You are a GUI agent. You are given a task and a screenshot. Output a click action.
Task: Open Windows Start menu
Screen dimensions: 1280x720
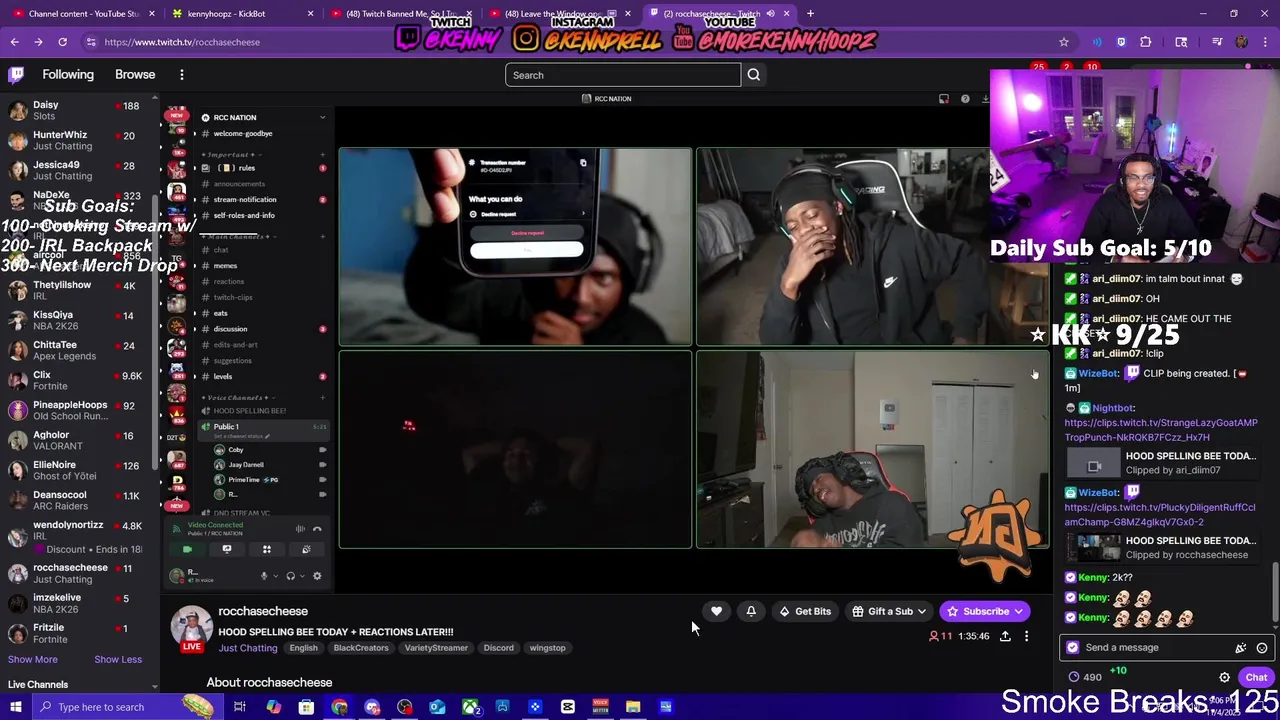click(15, 707)
